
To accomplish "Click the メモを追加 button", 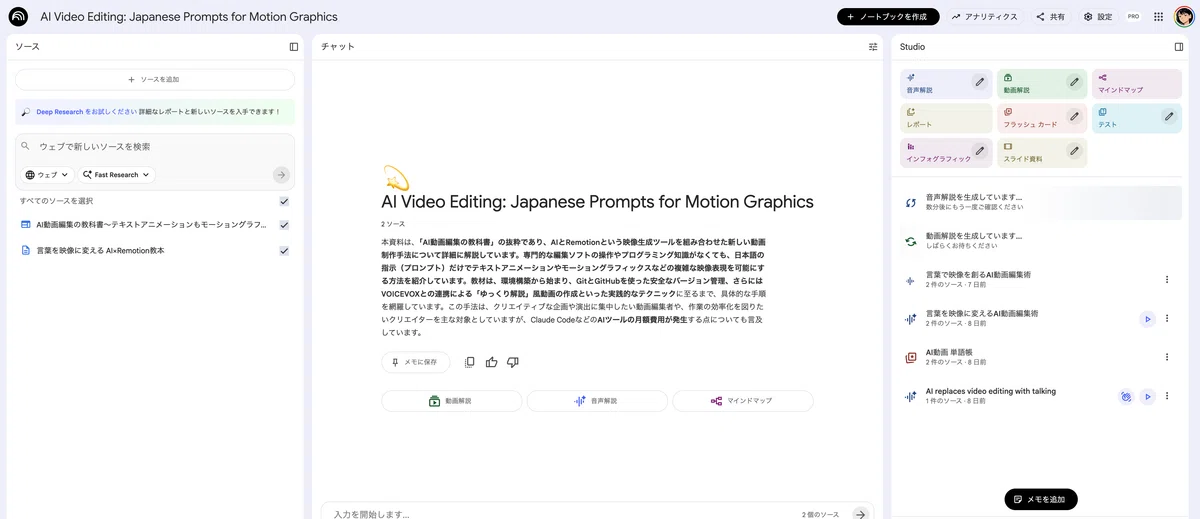I will (1040, 499).
